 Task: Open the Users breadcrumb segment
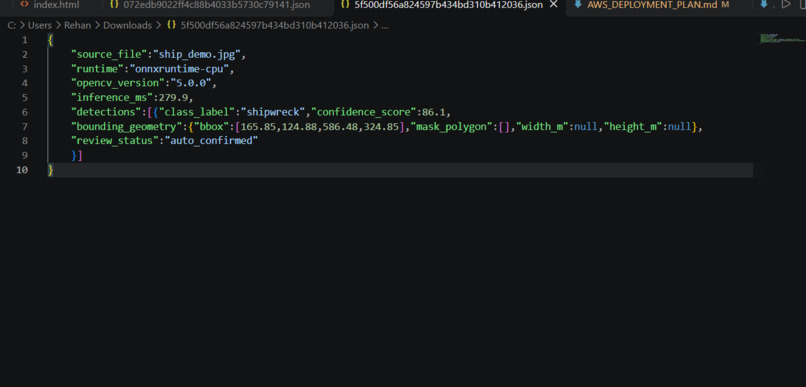click(40, 25)
